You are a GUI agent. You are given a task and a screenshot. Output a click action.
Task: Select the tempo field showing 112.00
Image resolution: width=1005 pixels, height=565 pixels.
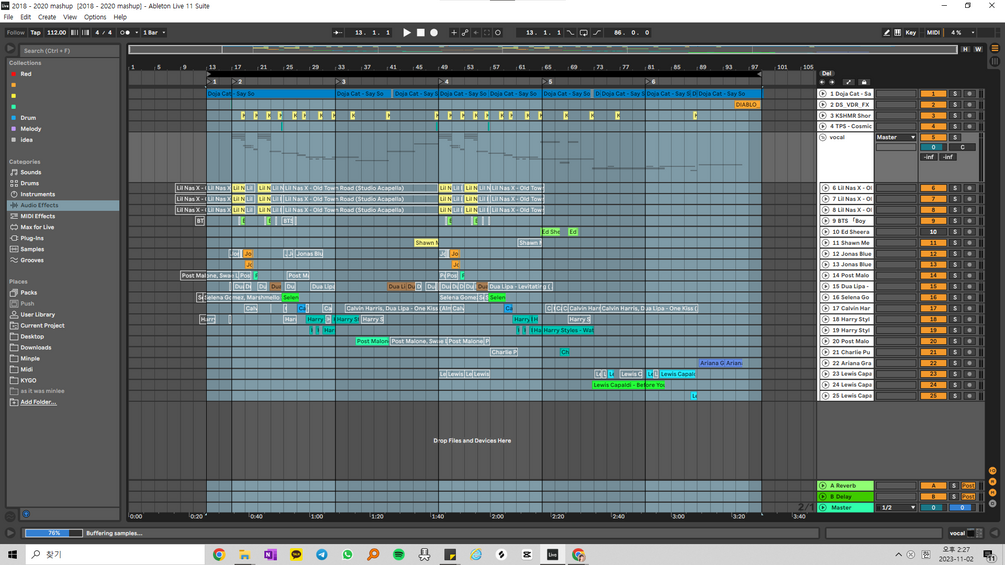[x=56, y=33]
